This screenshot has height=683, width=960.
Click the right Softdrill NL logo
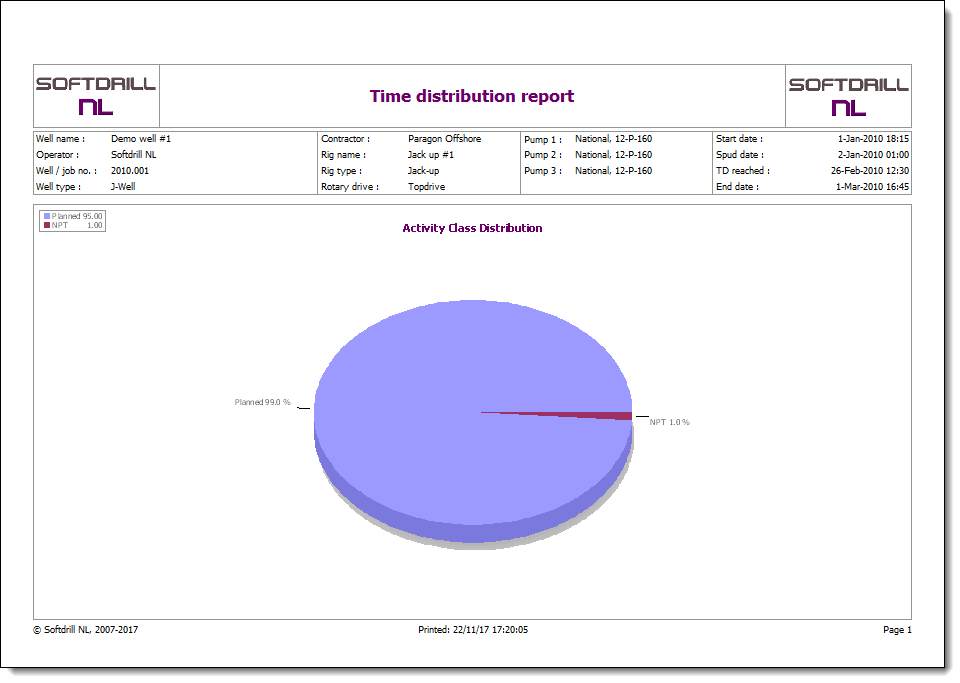pyautogui.click(x=848, y=96)
